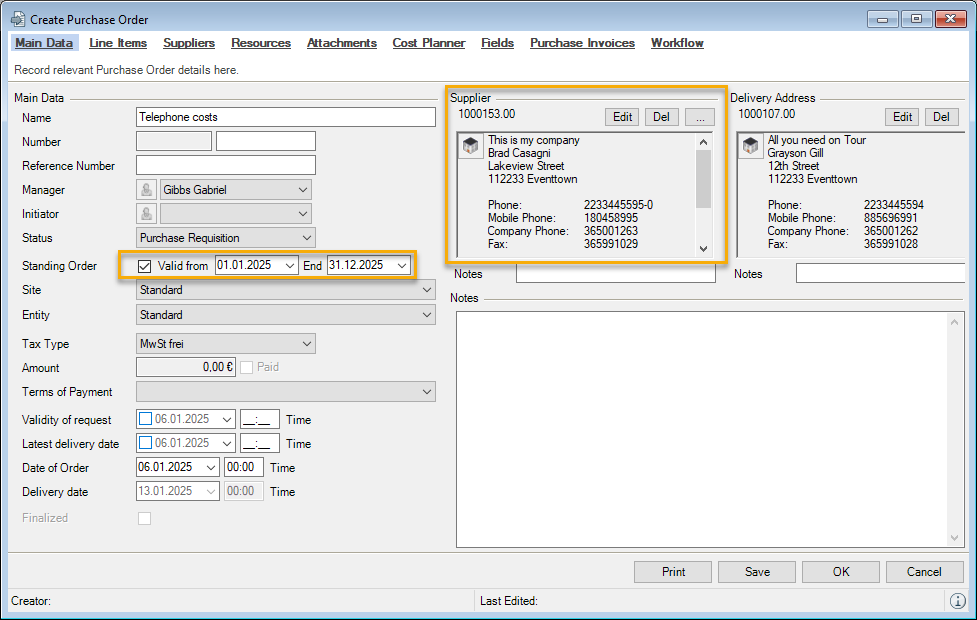Viewport: 977px width, 620px height.
Task: Open the Cost Planner tab
Action: point(428,43)
